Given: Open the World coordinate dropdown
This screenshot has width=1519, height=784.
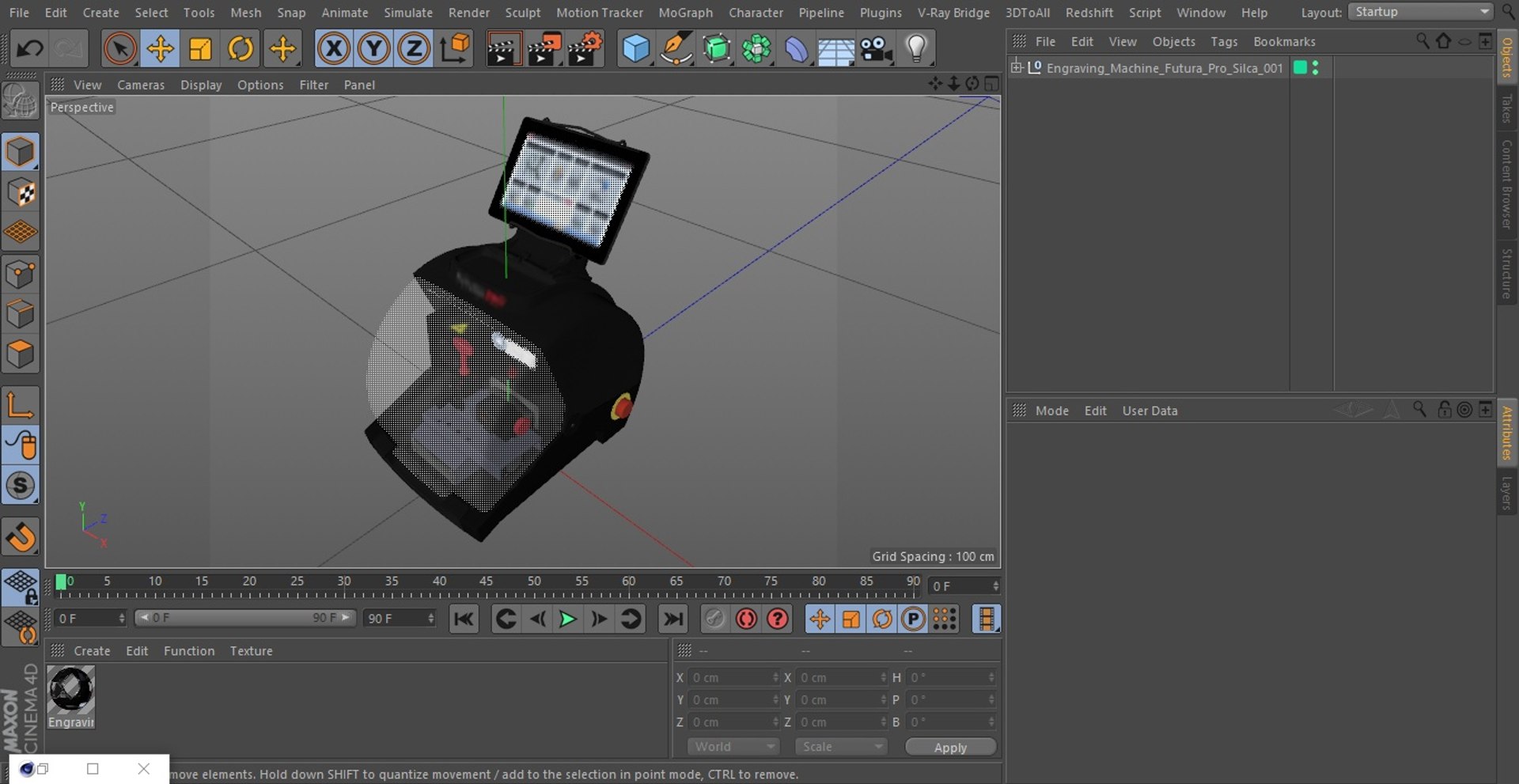Looking at the screenshot, I should (733, 747).
